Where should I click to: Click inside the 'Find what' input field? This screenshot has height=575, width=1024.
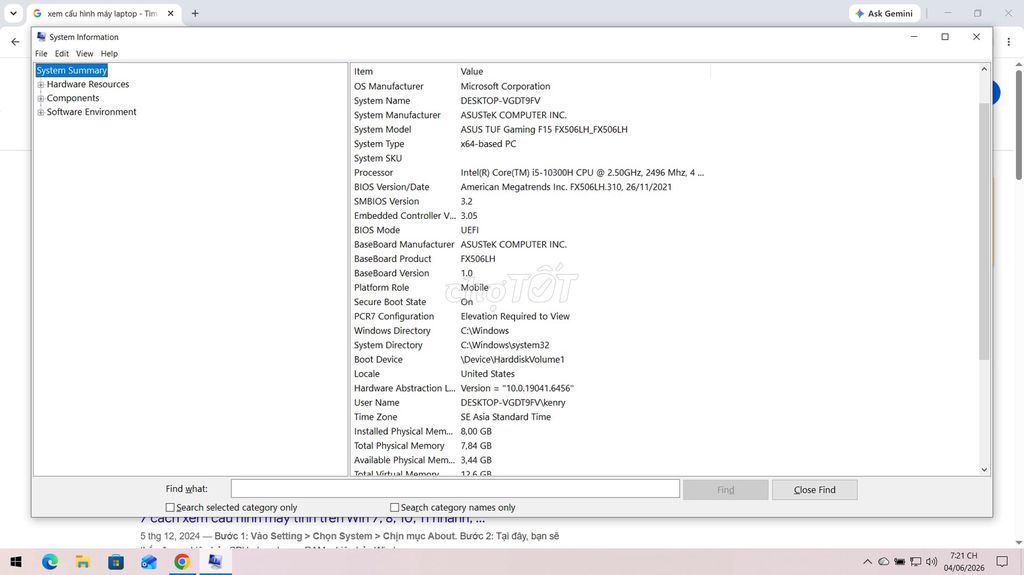(x=455, y=489)
